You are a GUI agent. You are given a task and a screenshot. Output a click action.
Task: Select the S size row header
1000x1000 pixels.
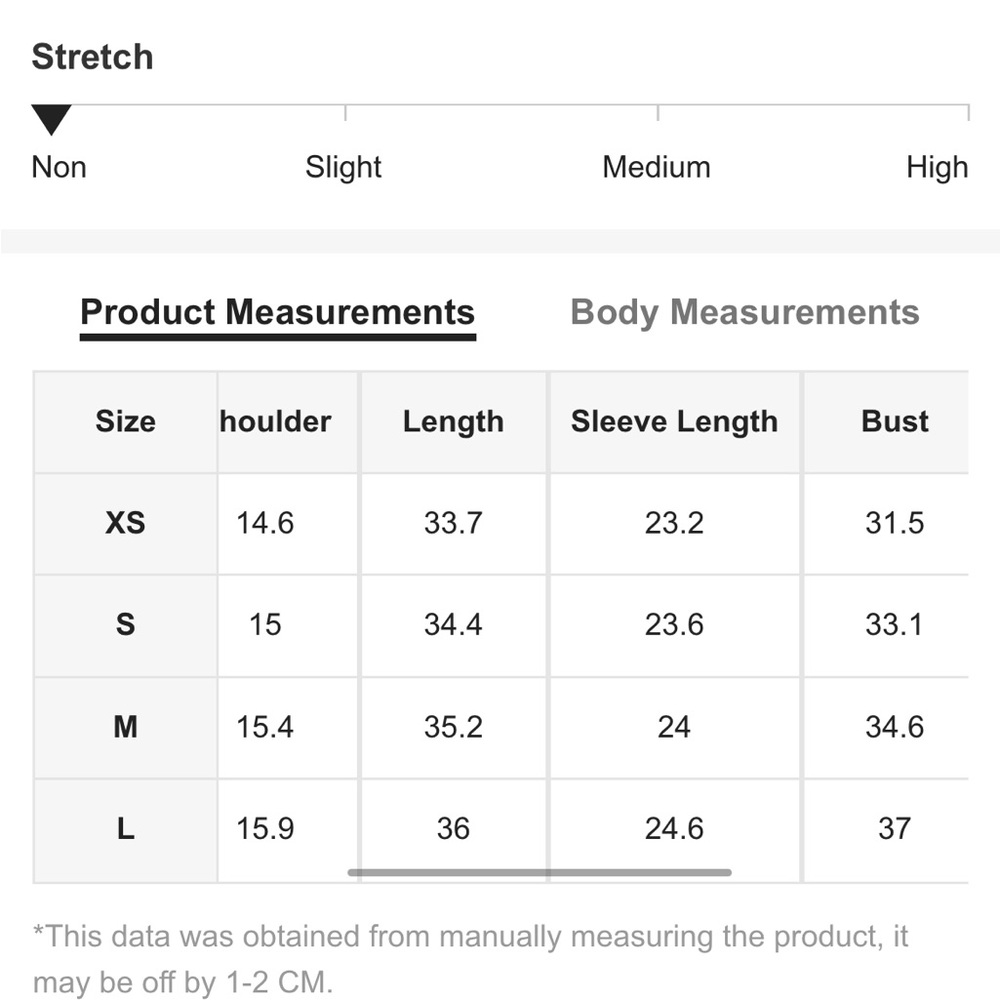coord(126,625)
